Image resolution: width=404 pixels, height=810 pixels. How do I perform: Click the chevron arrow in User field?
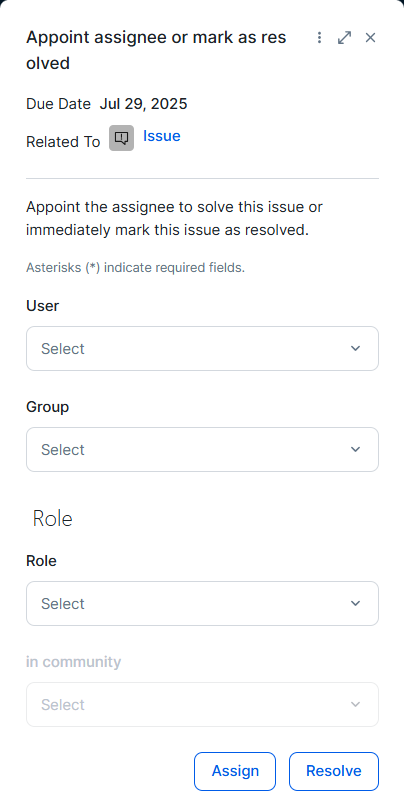[x=355, y=348]
